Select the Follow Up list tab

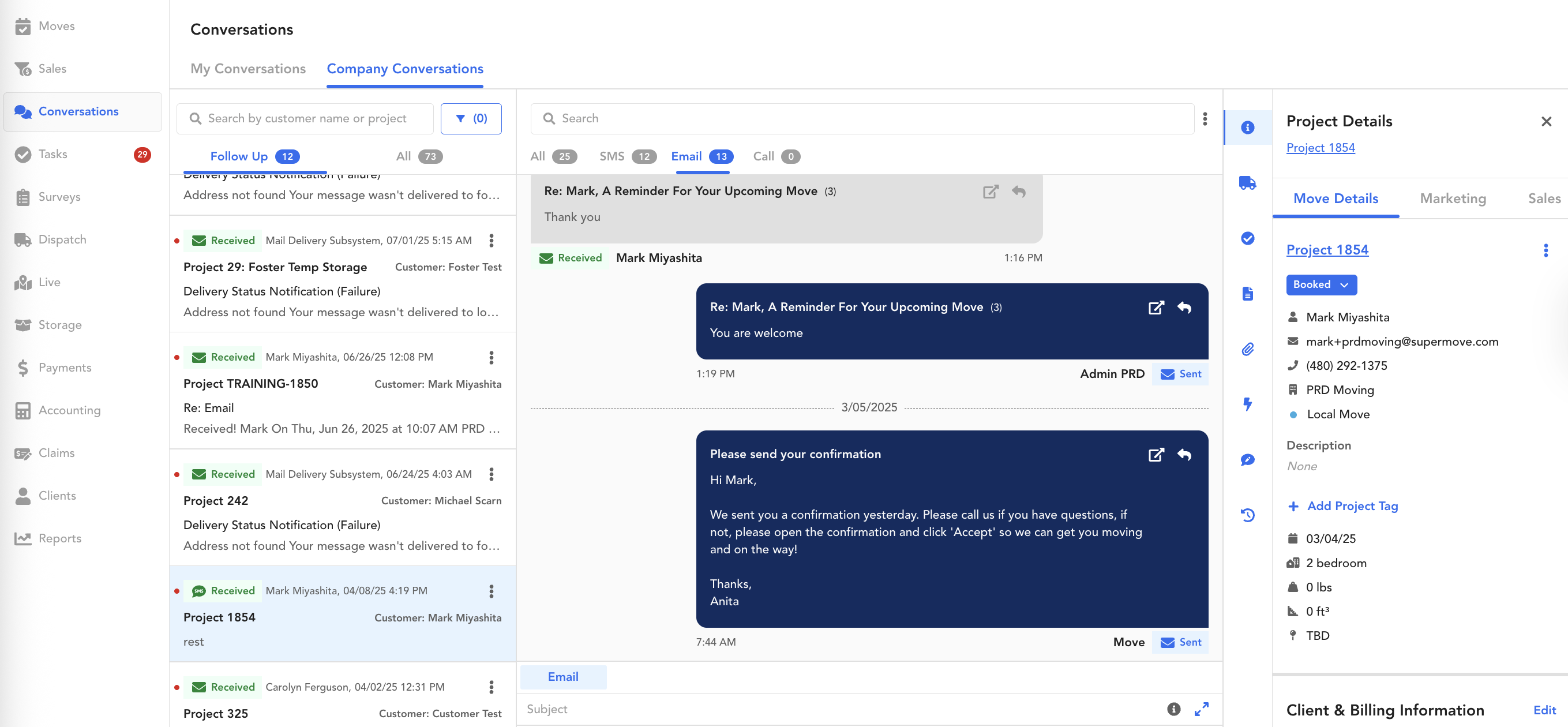click(x=254, y=156)
